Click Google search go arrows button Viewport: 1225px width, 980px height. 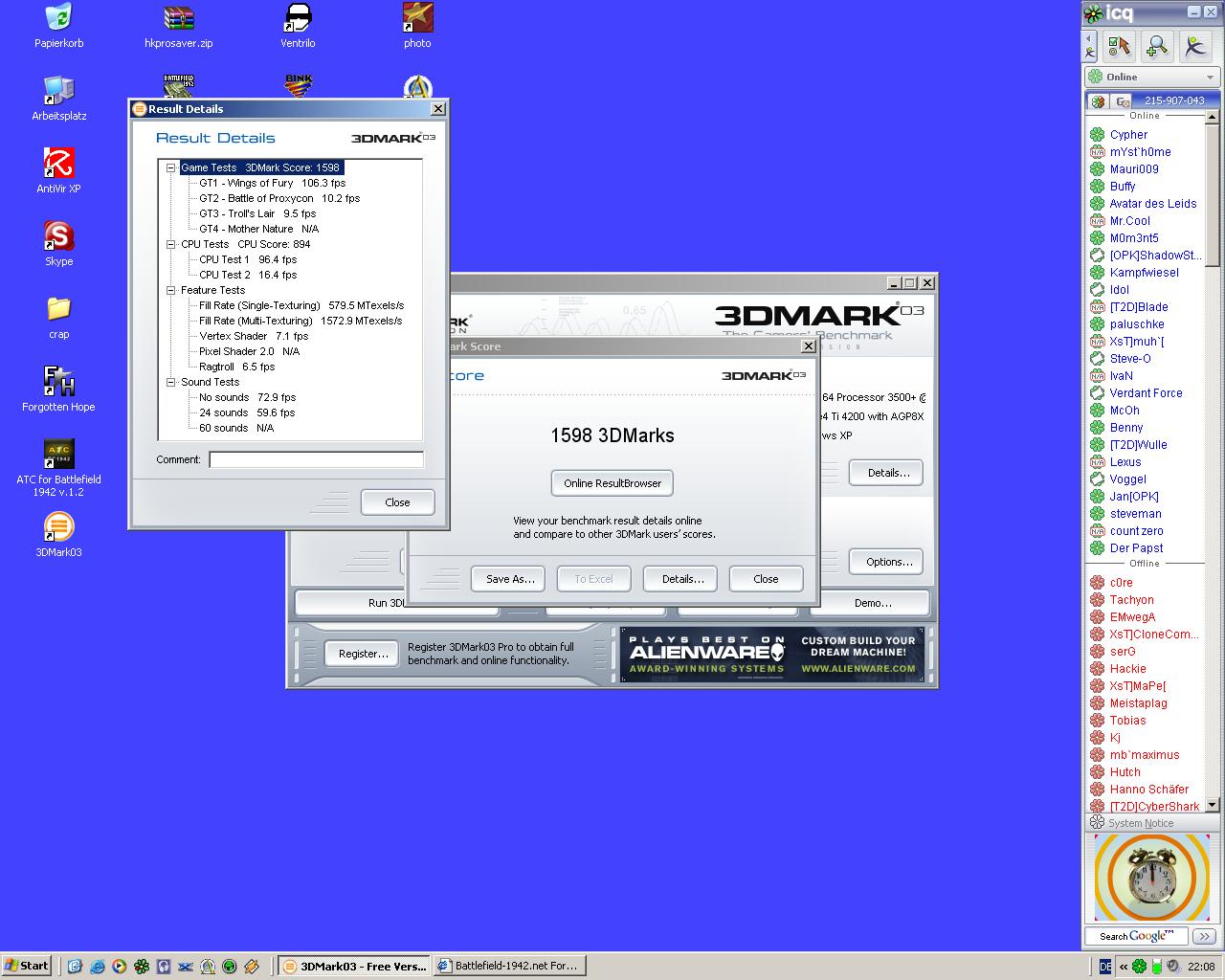[x=1205, y=936]
